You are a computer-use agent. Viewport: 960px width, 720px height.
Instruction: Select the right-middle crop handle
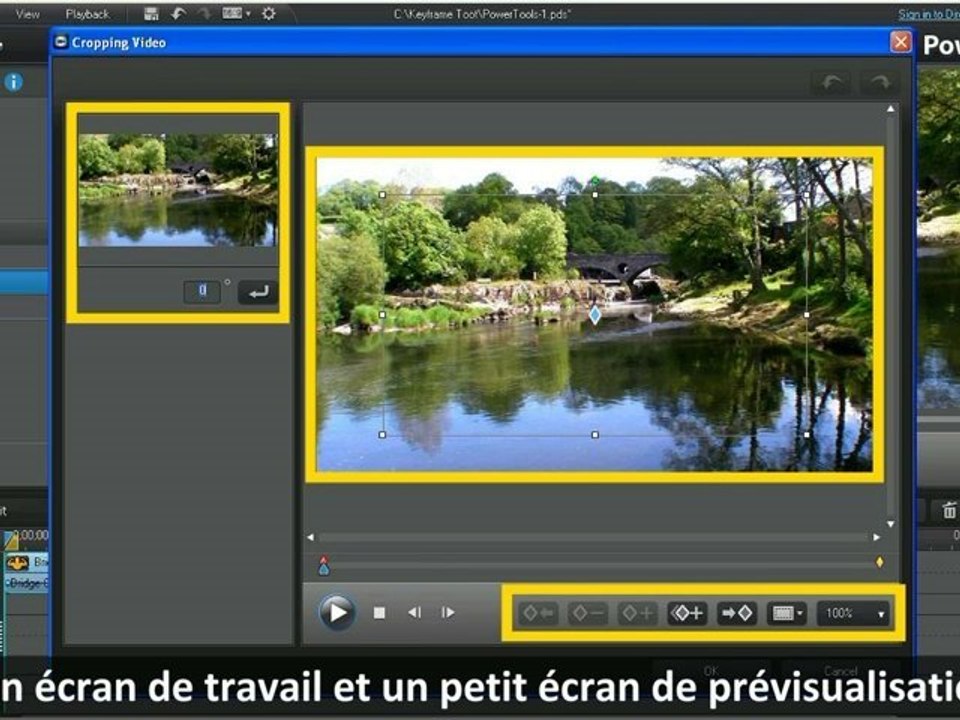pyautogui.click(x=807, y=315)
